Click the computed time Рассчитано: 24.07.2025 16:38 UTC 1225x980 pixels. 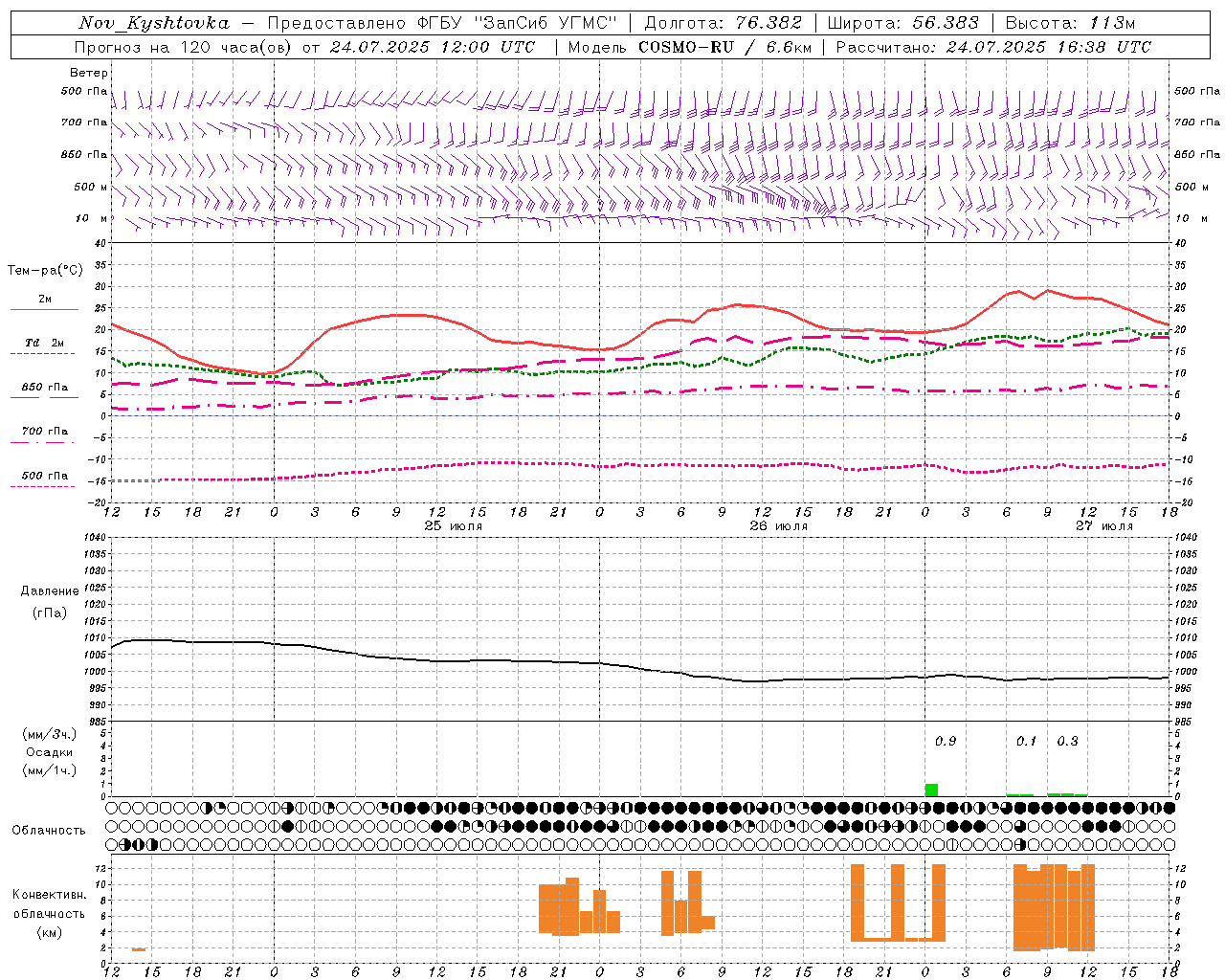993,46
